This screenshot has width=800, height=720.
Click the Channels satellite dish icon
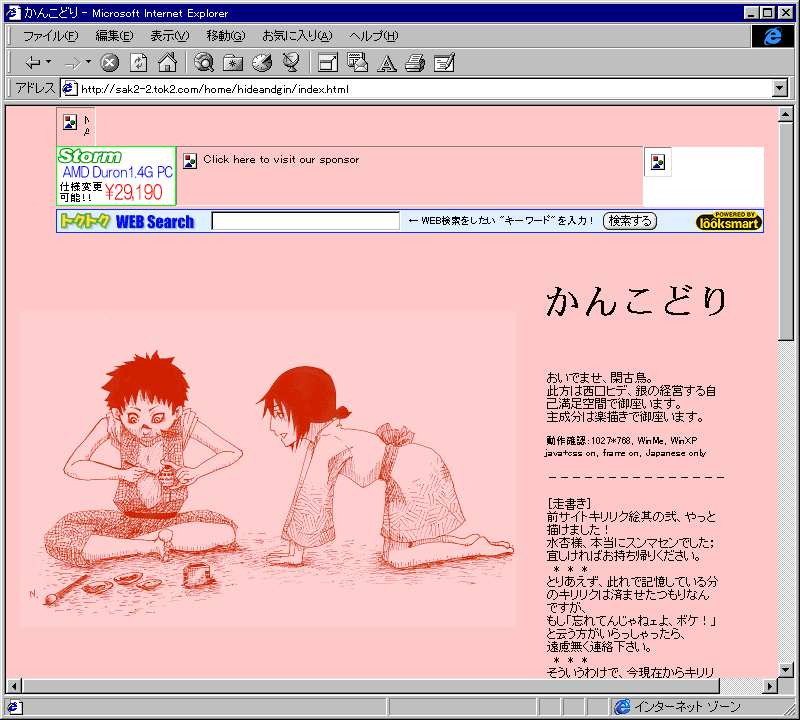(x=291, y=63)
